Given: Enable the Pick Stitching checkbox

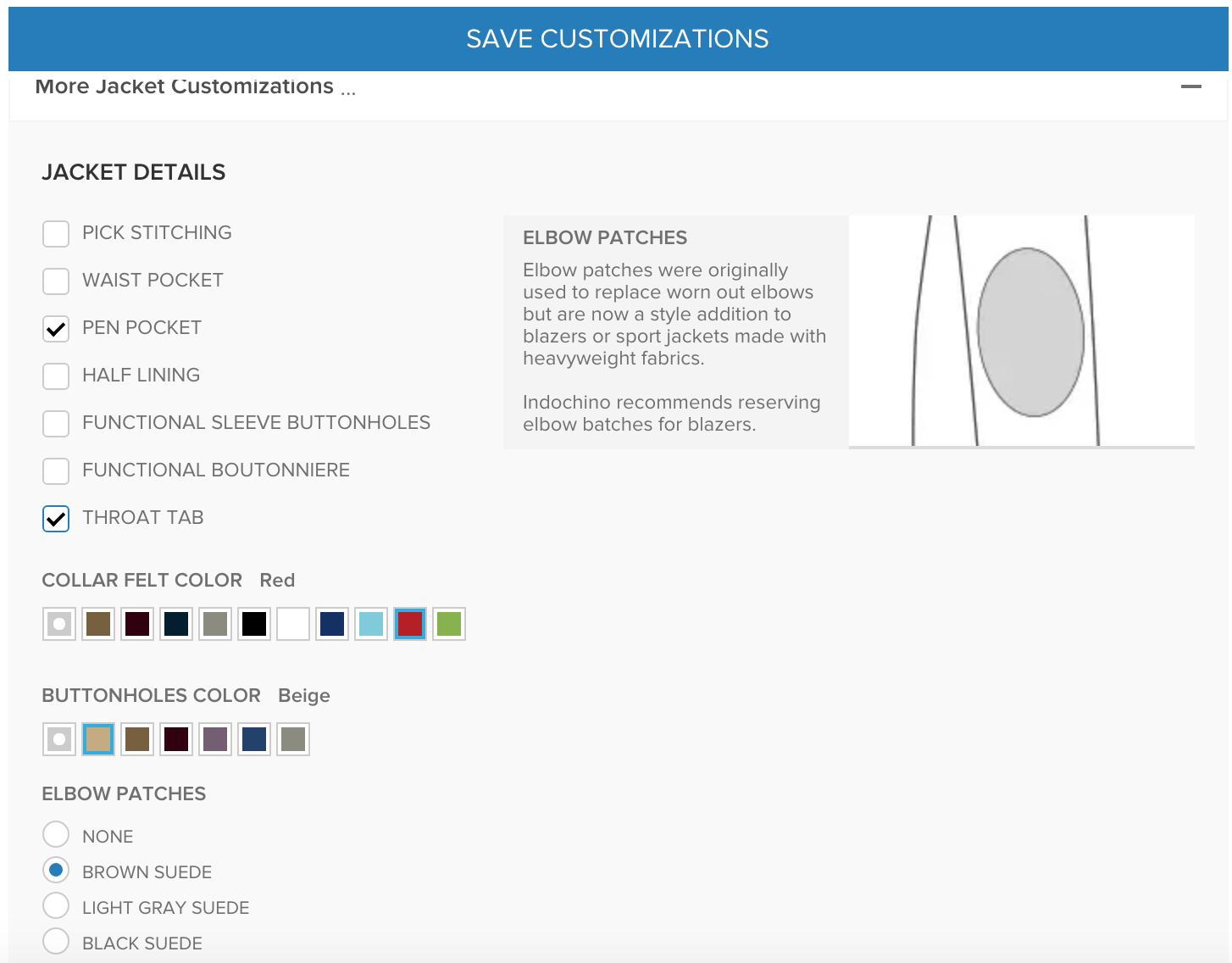Looking at the screenshot, I should point(56,234).
